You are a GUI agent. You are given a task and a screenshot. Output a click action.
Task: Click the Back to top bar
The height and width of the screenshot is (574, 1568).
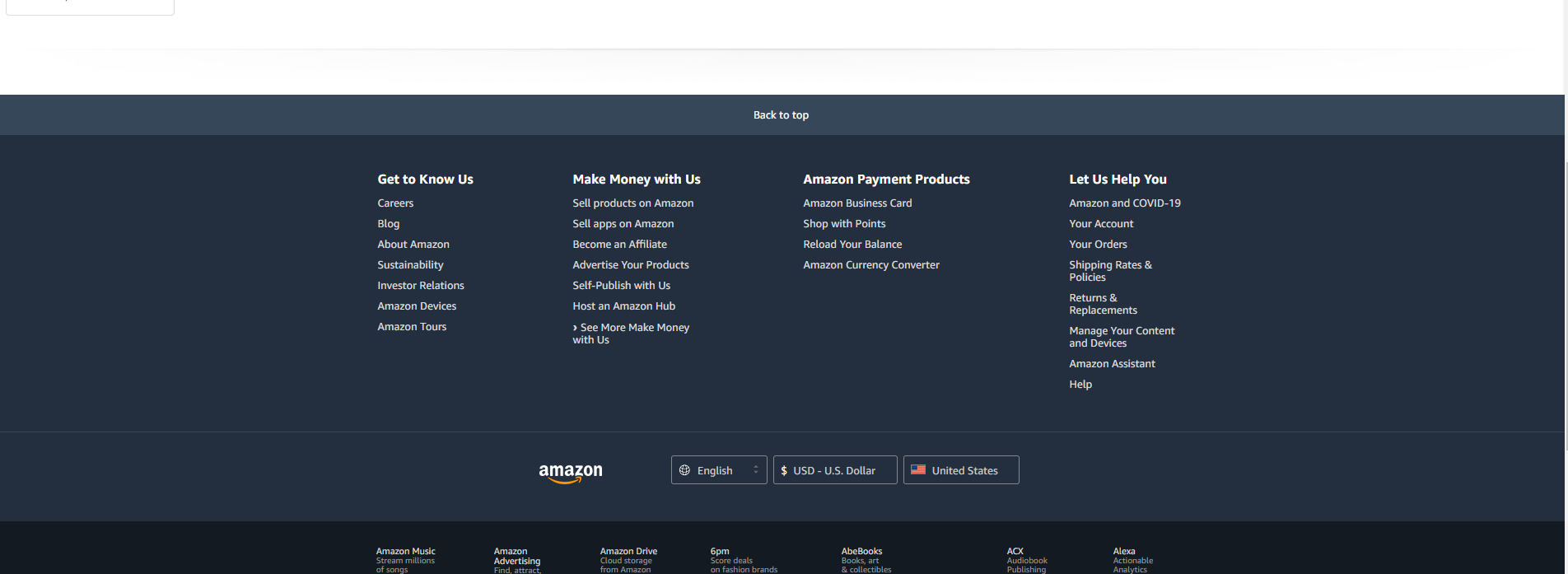click(782, 115)
